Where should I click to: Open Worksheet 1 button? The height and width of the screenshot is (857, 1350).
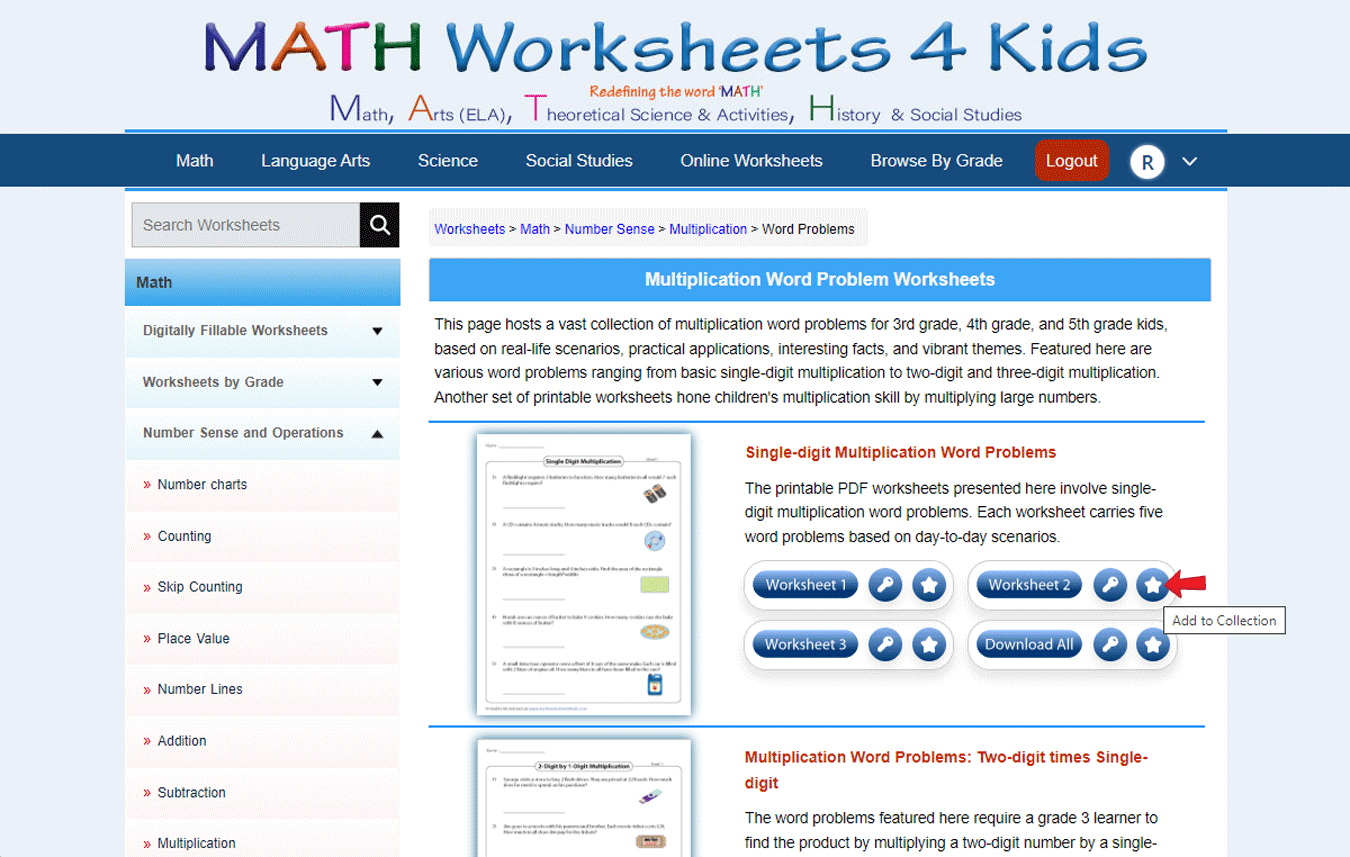(x=805, y=585)
